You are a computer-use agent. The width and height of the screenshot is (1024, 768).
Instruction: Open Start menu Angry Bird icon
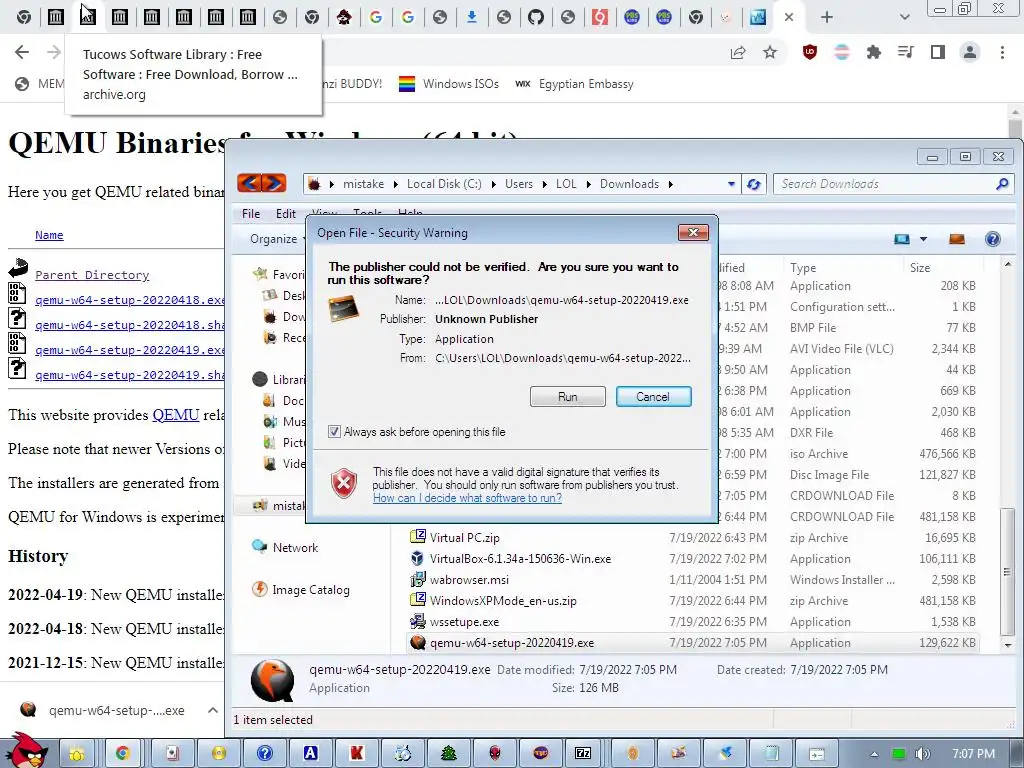[x=26, y=750]
